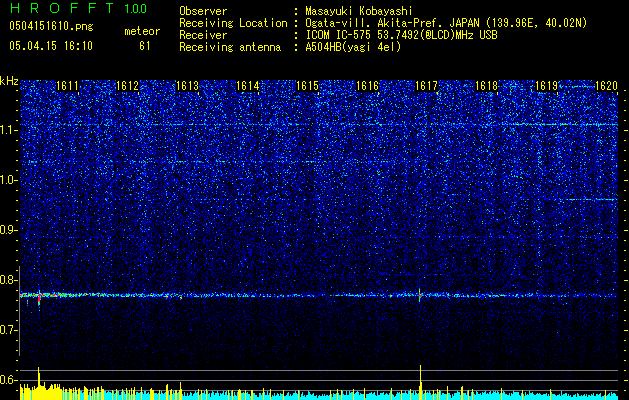Click the 0.7 frequency axis label
Screen dimensions: 629x400
pyautogui.click(x=9, y=330)
